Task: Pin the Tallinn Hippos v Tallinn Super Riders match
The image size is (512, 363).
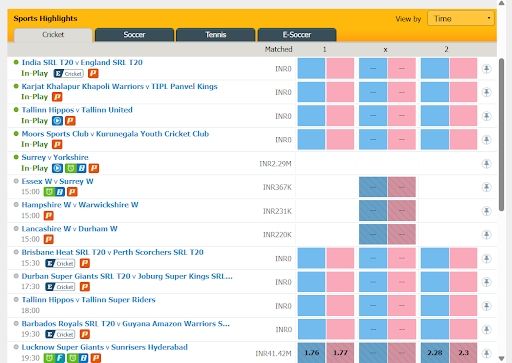Action: [486, 306]
